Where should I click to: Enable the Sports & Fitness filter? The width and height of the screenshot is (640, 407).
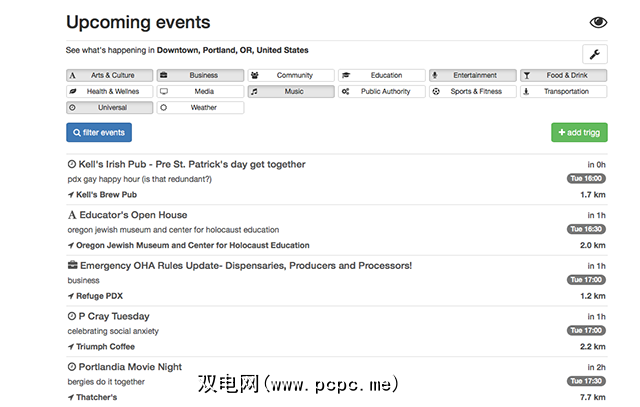pyautogui.click(x=472, y=91)
